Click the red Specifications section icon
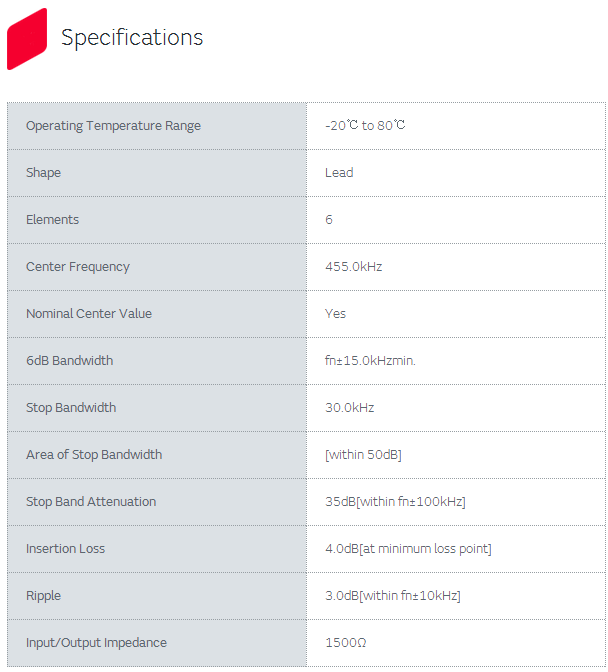This screenshot has width=608, height=672. point(27,38)
